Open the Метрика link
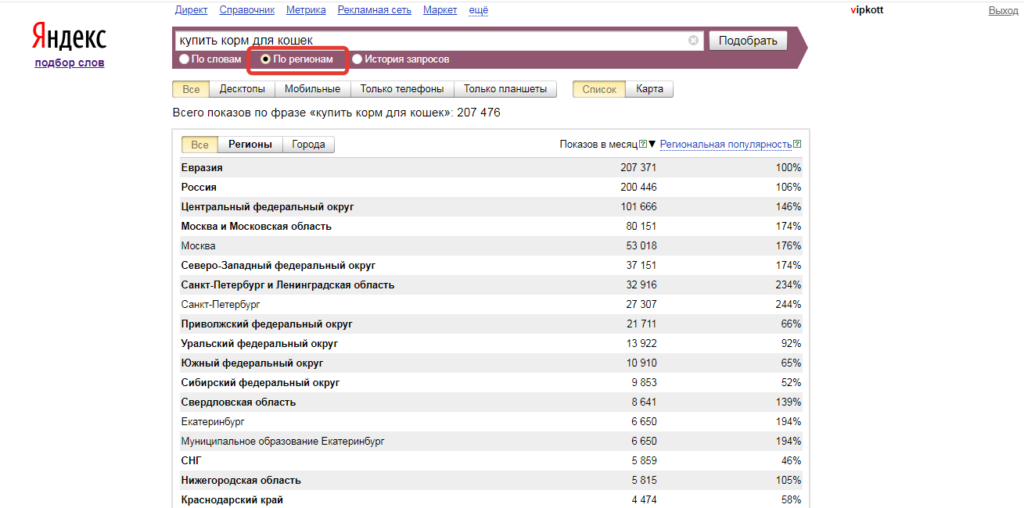The width and height of the screenshot is (1024, 508). [x=306, y=10]
